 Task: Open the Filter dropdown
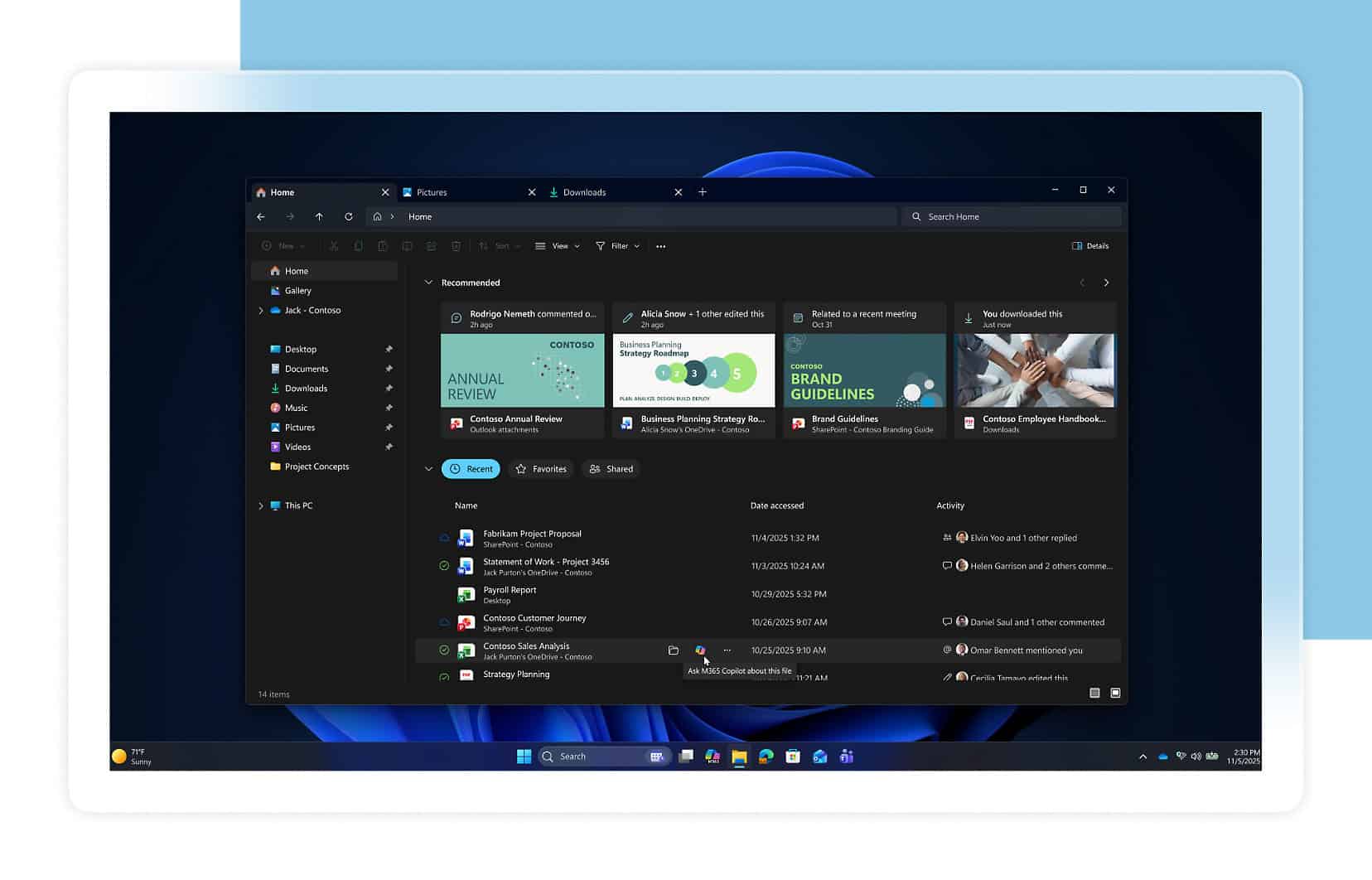coord(618,246)
